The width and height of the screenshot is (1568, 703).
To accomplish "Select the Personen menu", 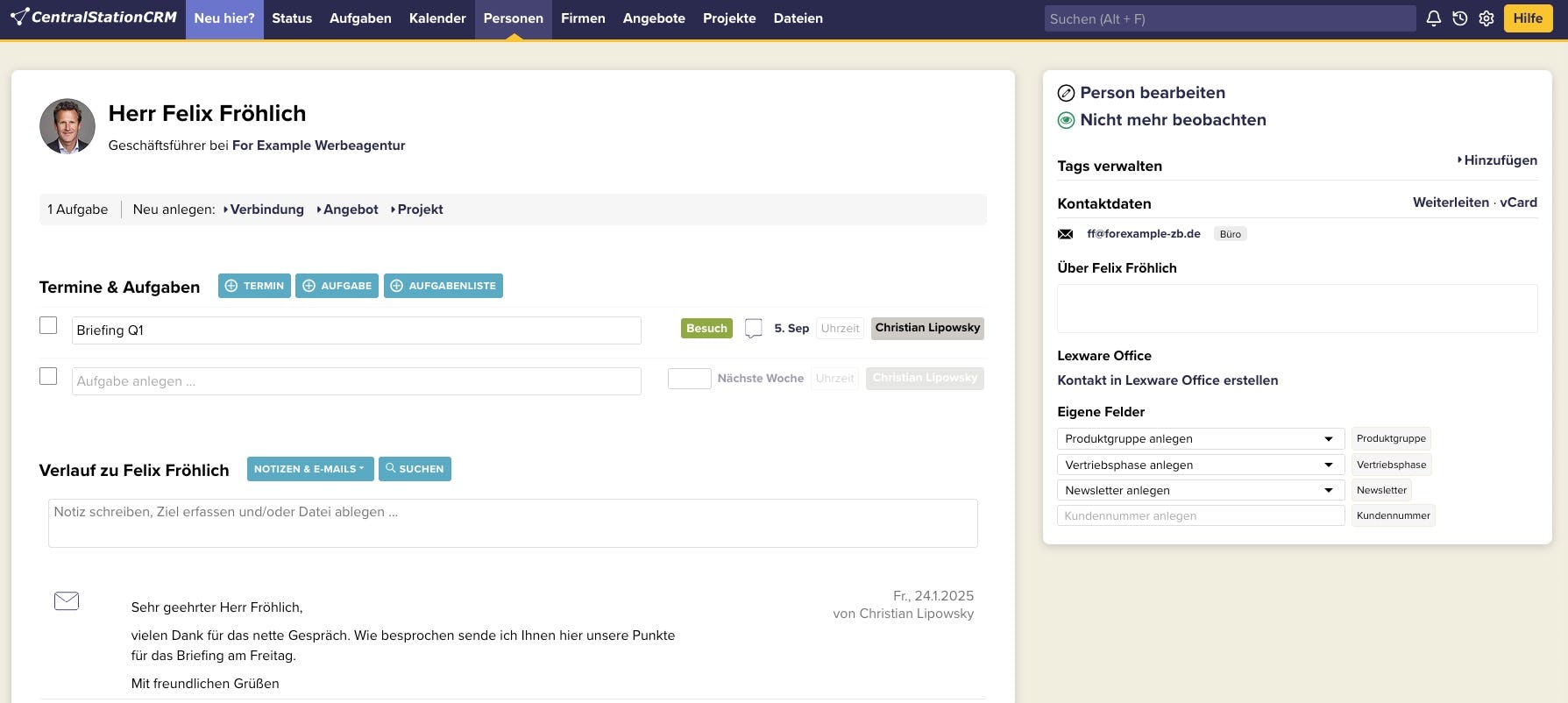I will (514, 18).
